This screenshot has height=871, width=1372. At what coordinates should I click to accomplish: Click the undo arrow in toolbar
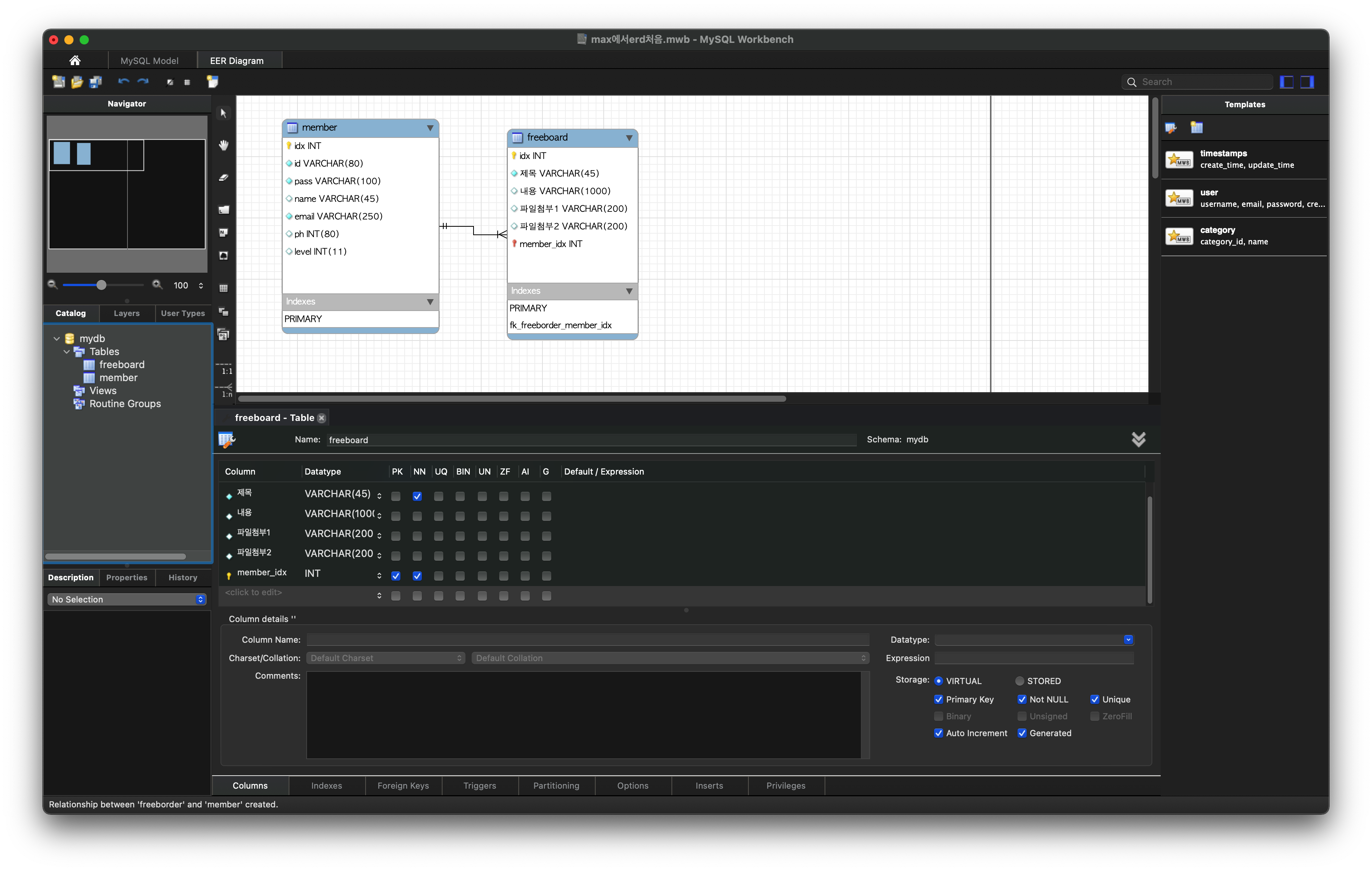point(123,82)
